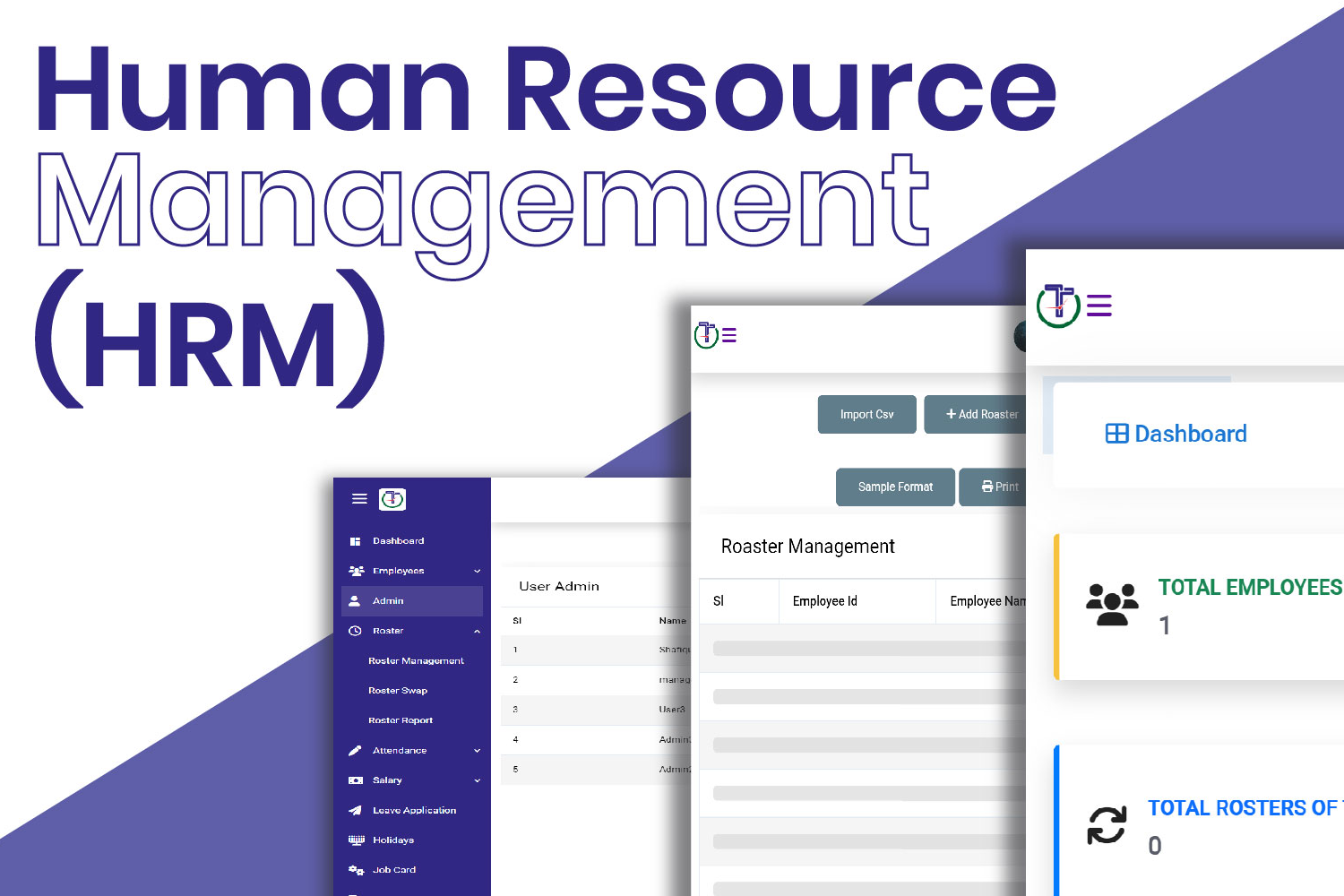
Task: Select the Admin menu item
Action: pyautogui.click(x=412, y=601)
